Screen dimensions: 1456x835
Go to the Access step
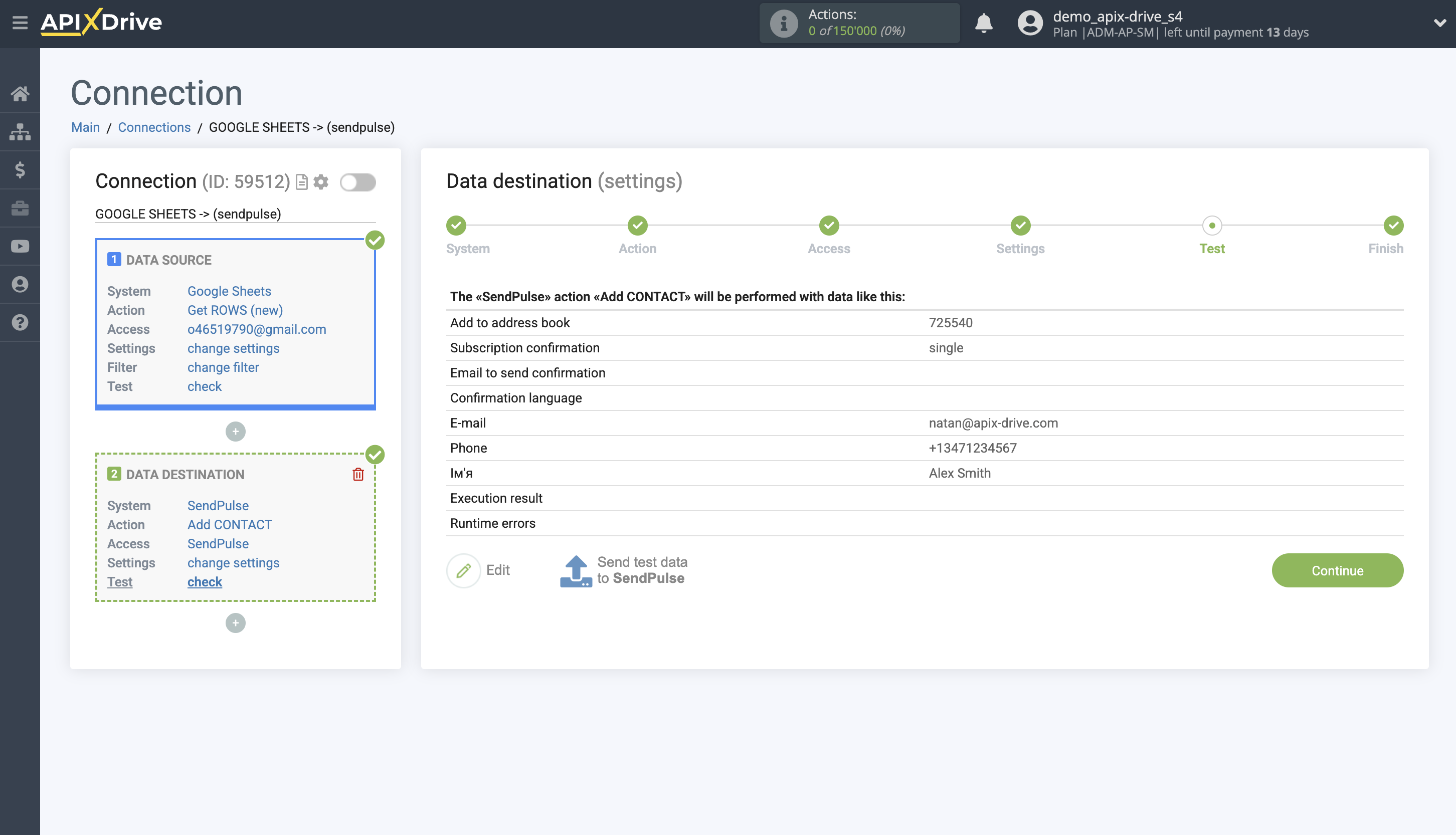tap(830, 226)
